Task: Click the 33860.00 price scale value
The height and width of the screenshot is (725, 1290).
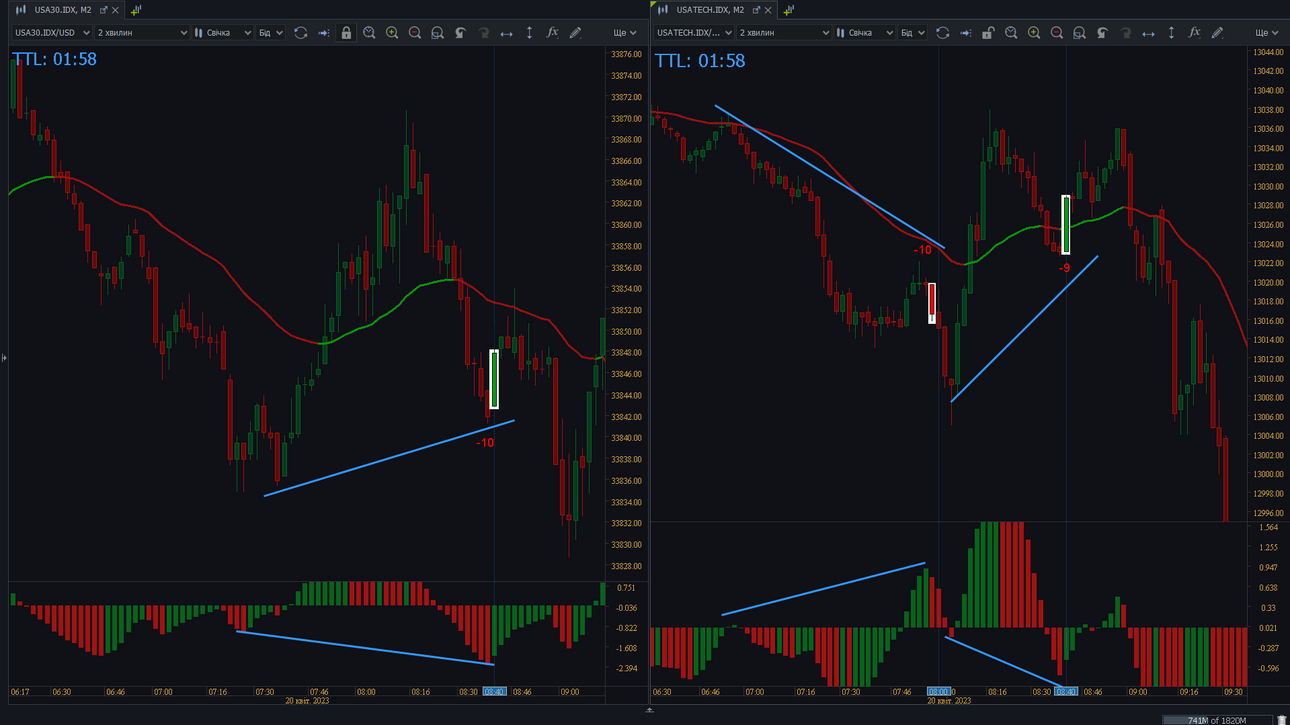Action: [626, 225]
